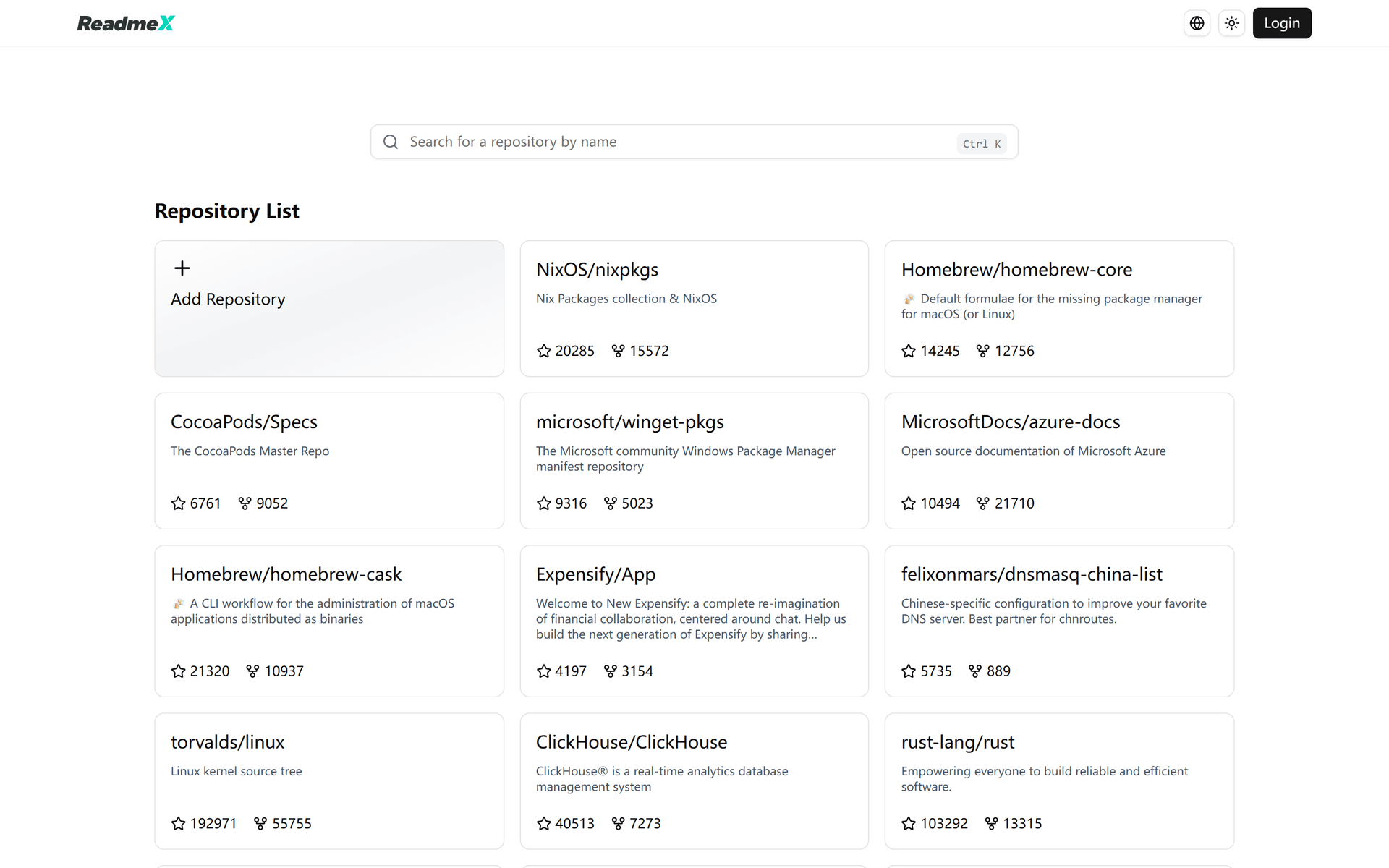This screenshot has height=868, width=1389.
Task: Click the Login button
Action: click(1282, 23)
